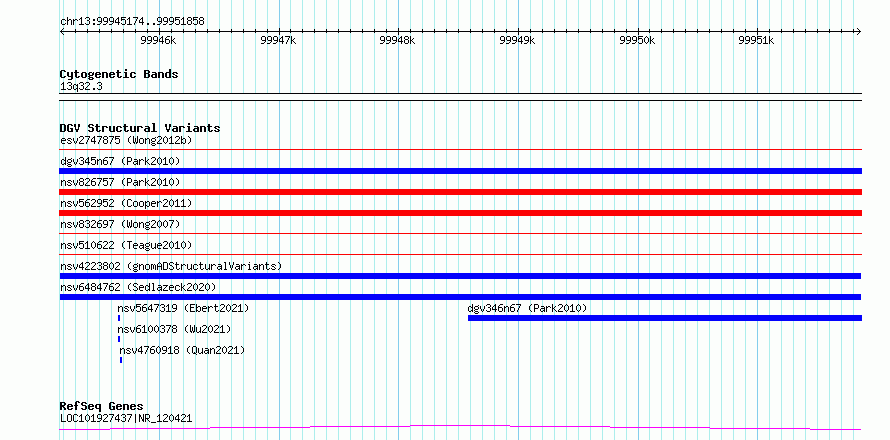Screen dimensions: 890x440
Task: Click the 99946k ruler tick label
Action: 159,40
